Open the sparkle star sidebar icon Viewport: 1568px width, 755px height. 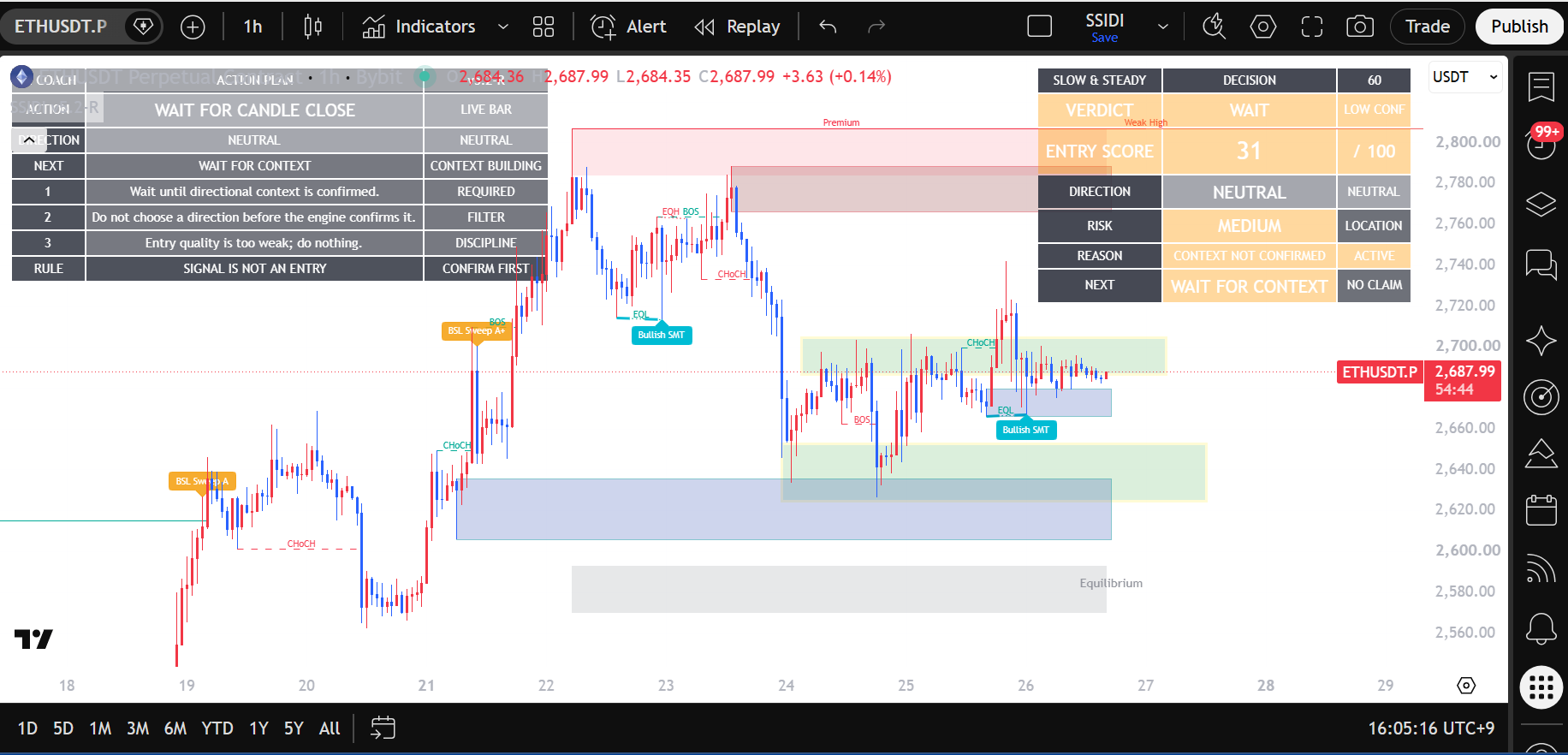tap(1541, 341)
